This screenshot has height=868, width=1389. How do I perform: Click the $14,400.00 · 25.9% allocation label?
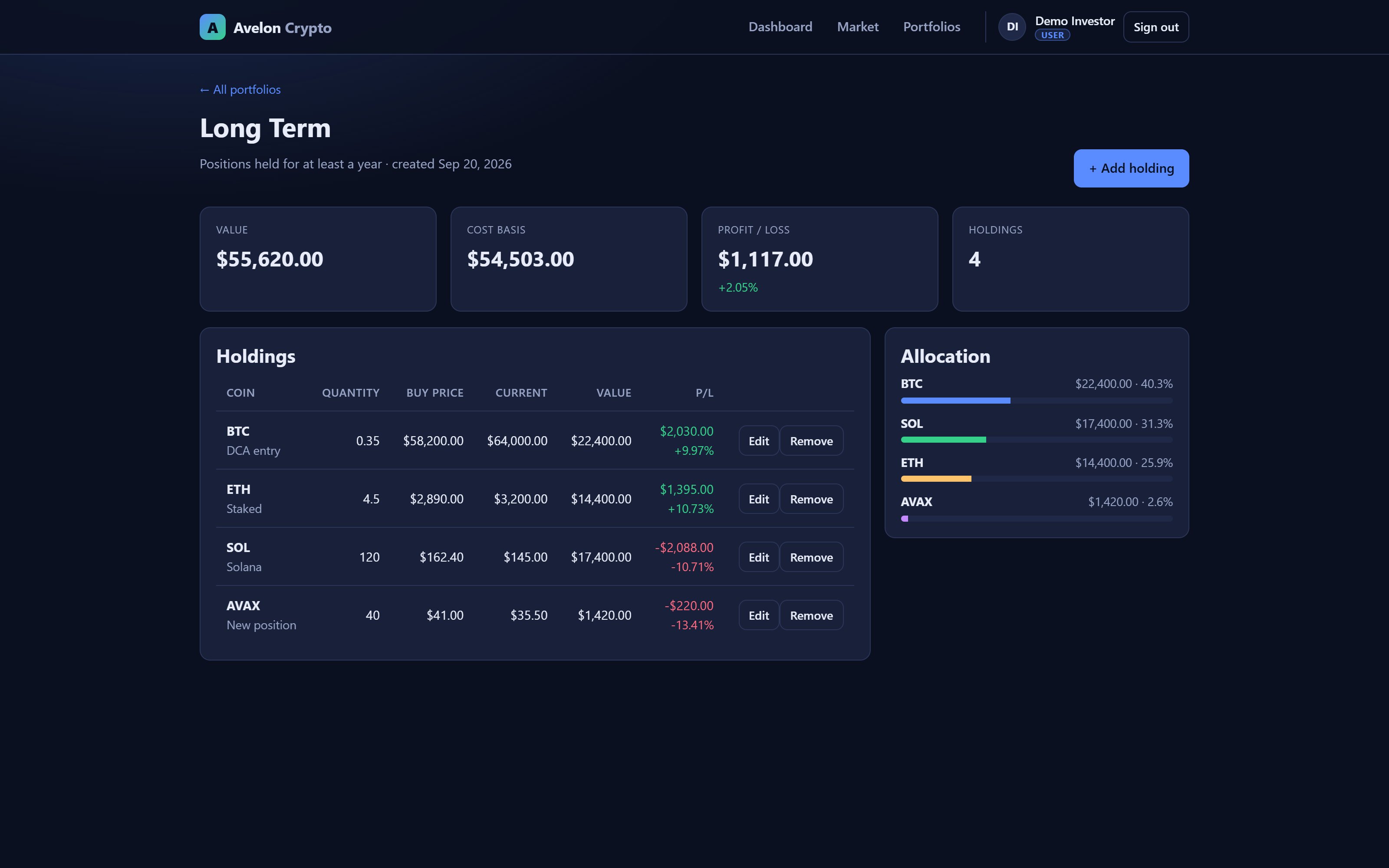(x=1123, y=463)
